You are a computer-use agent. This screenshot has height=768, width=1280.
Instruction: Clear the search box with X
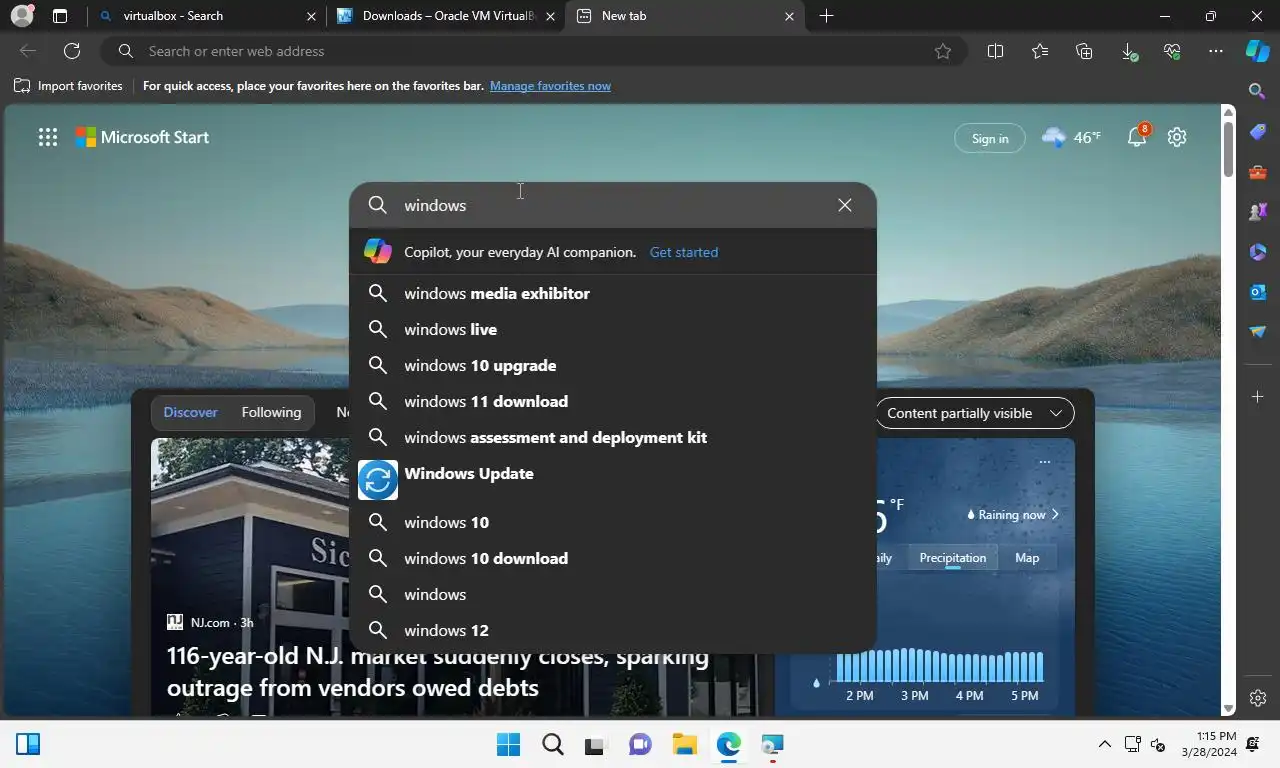(x=845, y=205)
